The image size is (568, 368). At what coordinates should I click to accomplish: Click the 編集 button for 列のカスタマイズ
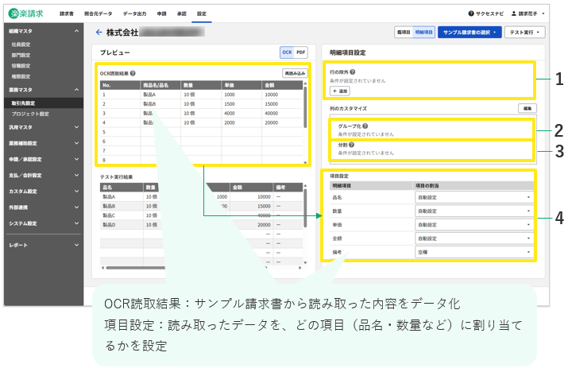pos(527,108)
